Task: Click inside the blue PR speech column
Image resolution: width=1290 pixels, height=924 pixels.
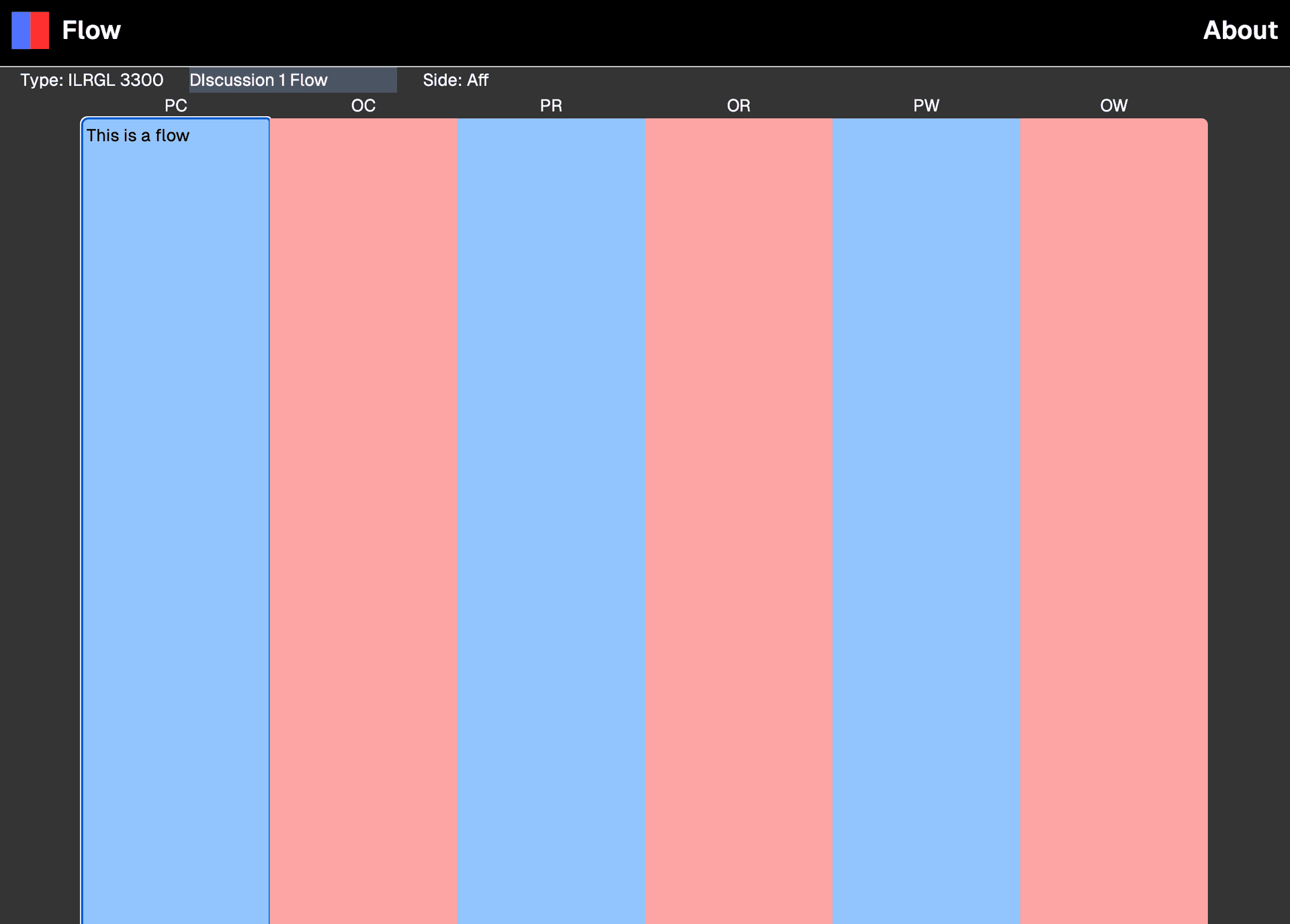Action: point(550,470)
